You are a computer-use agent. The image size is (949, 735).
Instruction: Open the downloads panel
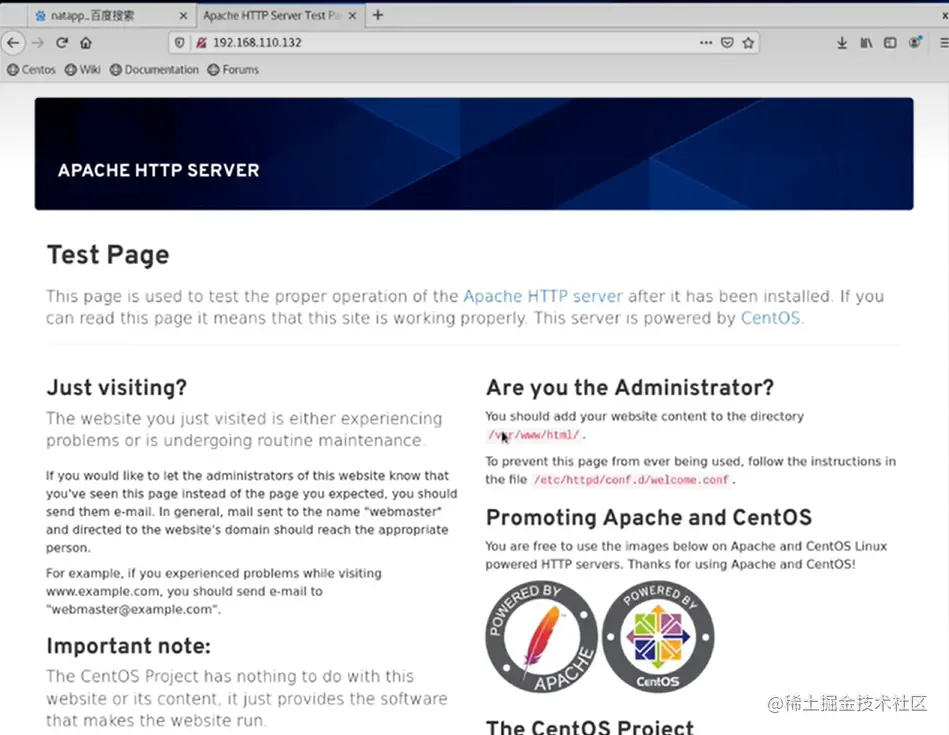842,42
